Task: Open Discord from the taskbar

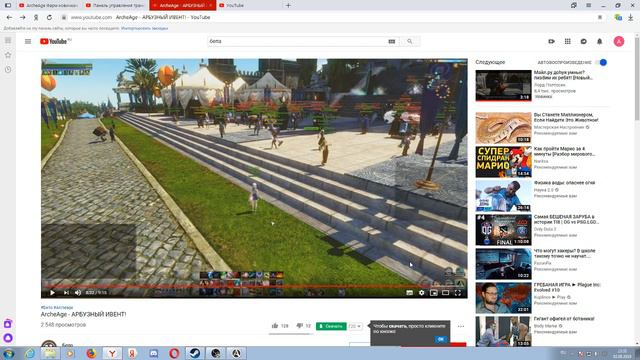Action: (x=153, y=353)
